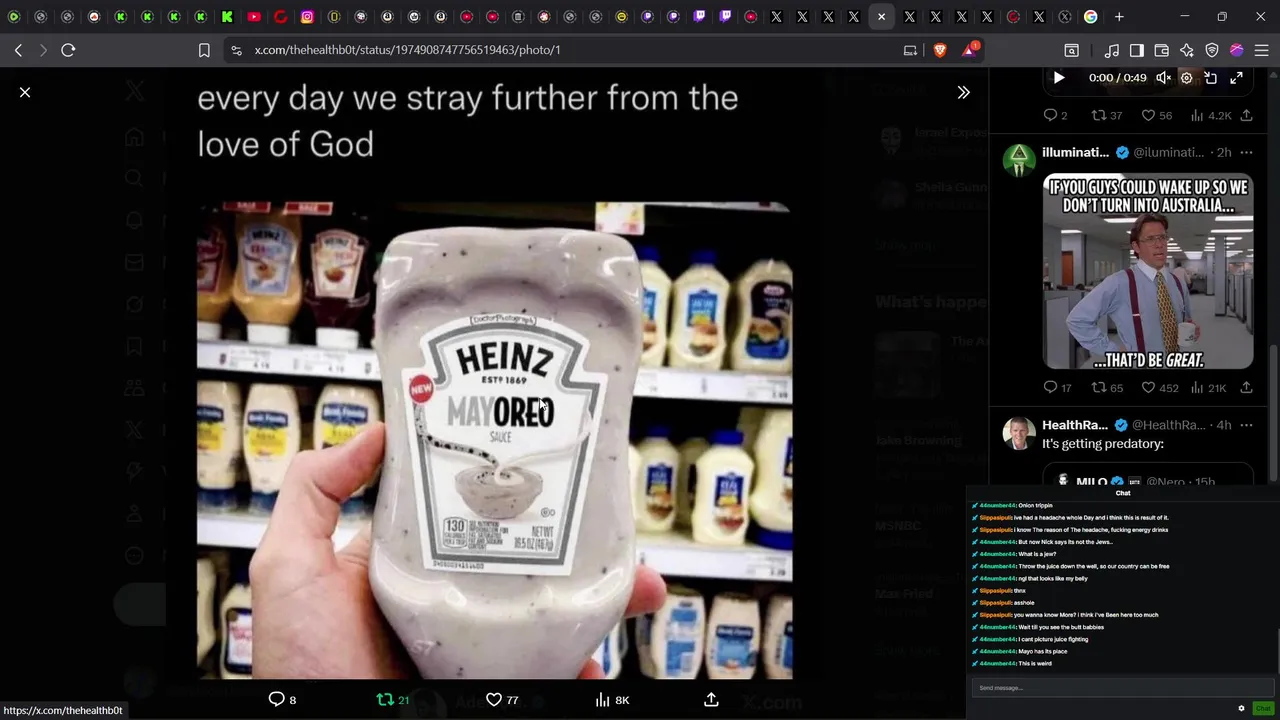Viewport: 1280px width, 720px height.
Task: Open HealthRanger account avatar
Action: 1019,433
